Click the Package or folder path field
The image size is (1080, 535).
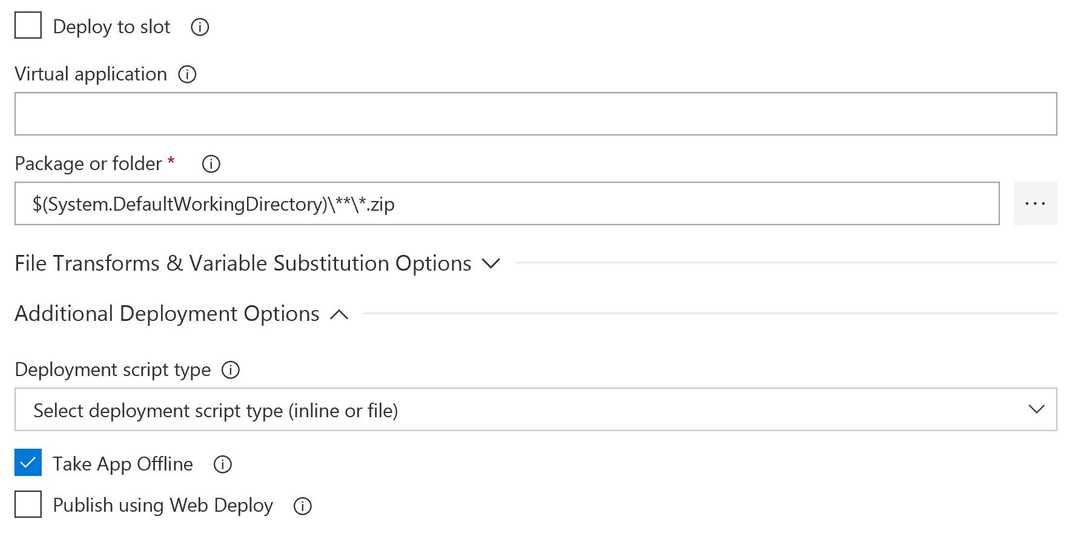[x=506, y=203]
